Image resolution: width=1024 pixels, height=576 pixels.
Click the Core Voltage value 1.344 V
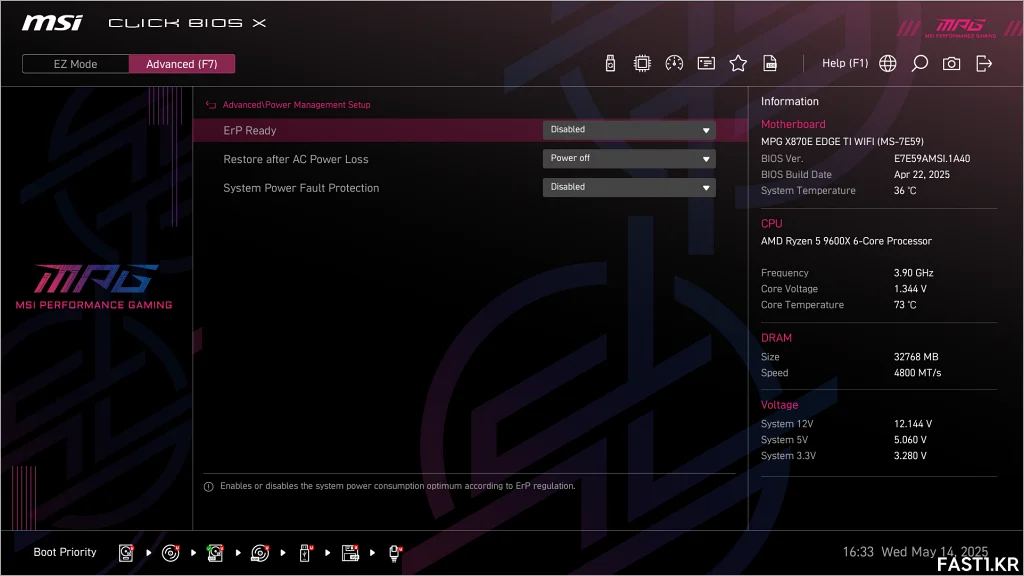click(910, 289)
